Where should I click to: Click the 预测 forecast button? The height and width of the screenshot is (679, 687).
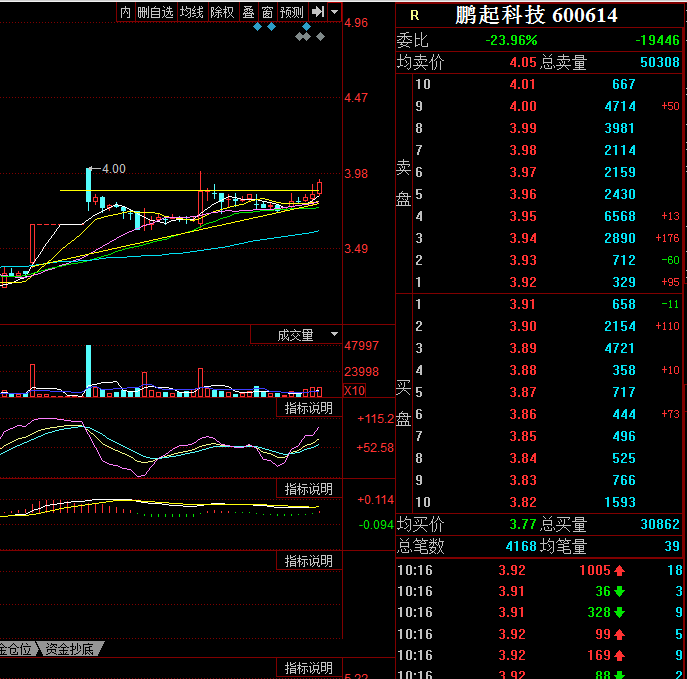(292, 12)
